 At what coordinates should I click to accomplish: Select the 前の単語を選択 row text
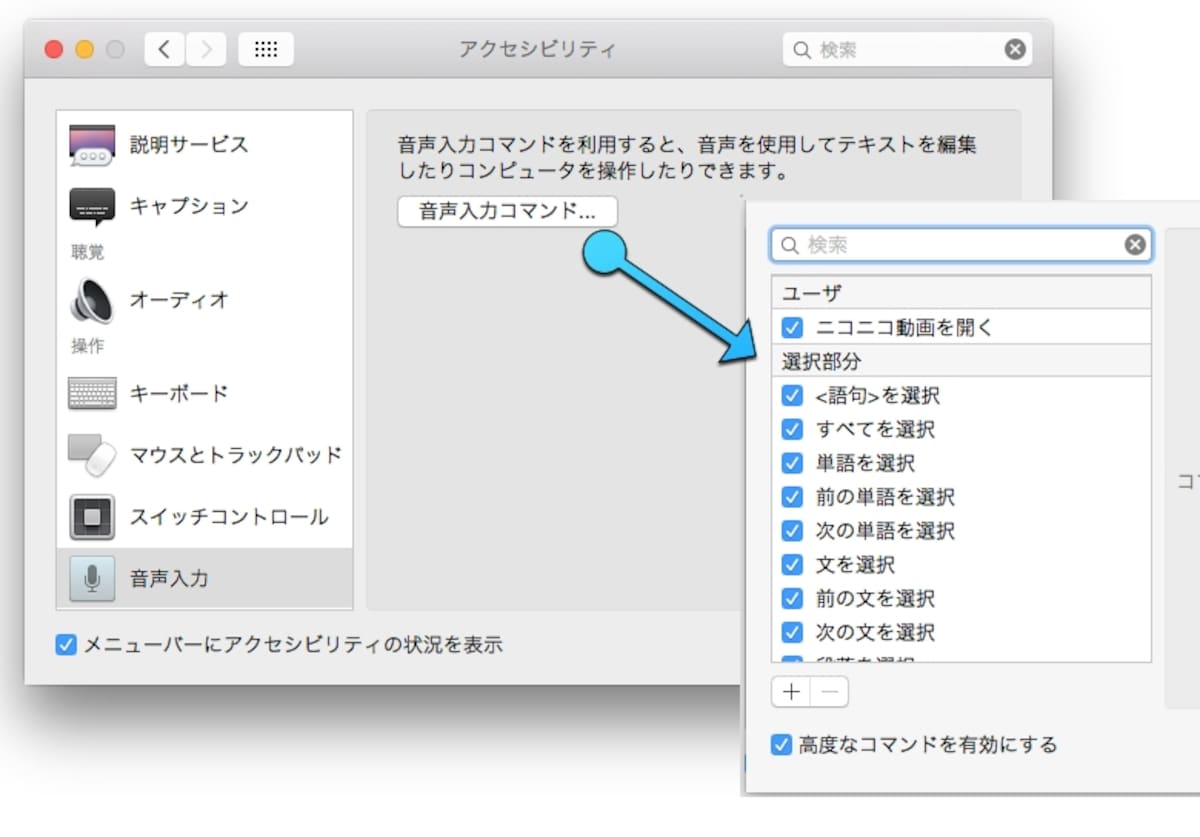885,496
